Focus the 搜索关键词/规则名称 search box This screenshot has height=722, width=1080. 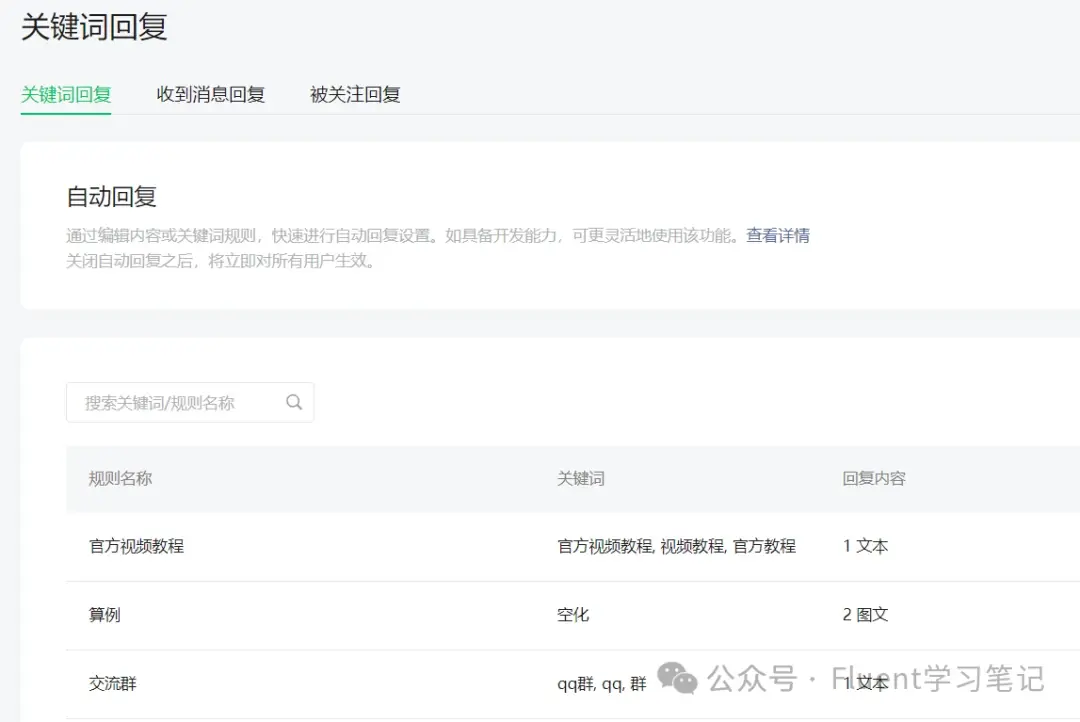pos(190,402)
